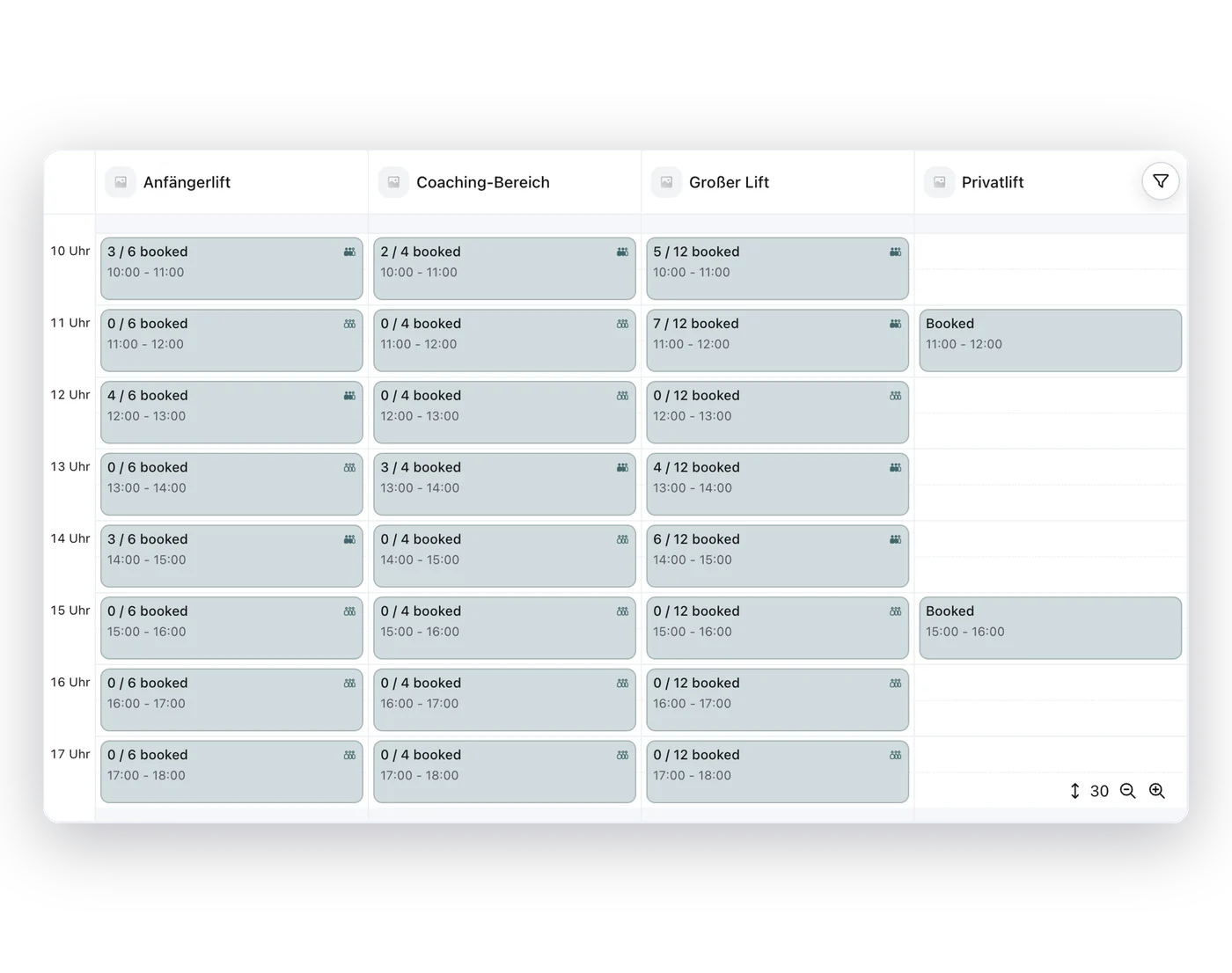Click group icon on Großer Lift 14:00 slot
The height and width of the screenshot is (973, 1232).
tap(895, 539)
